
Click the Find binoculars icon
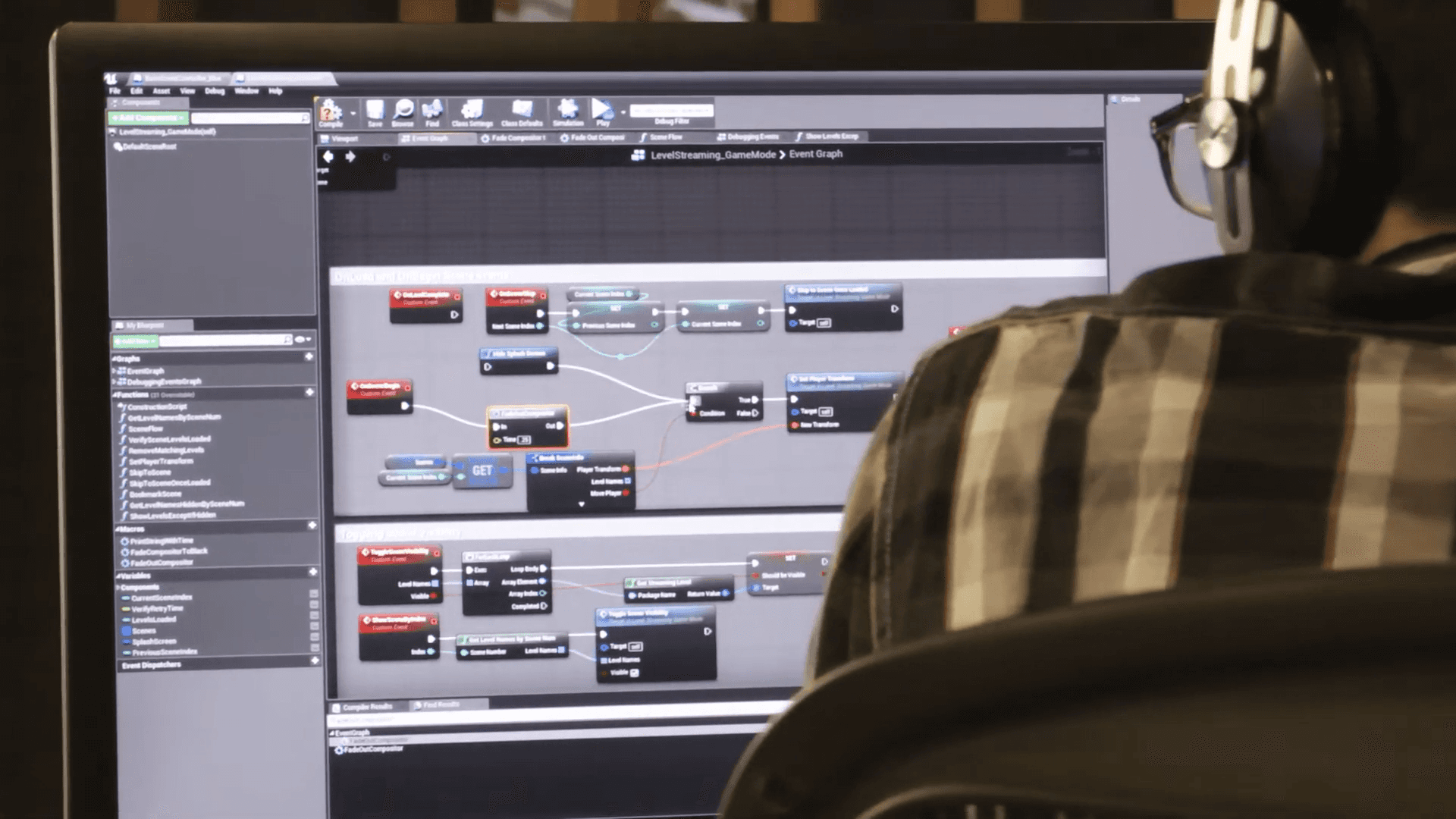tap(432, 111)
